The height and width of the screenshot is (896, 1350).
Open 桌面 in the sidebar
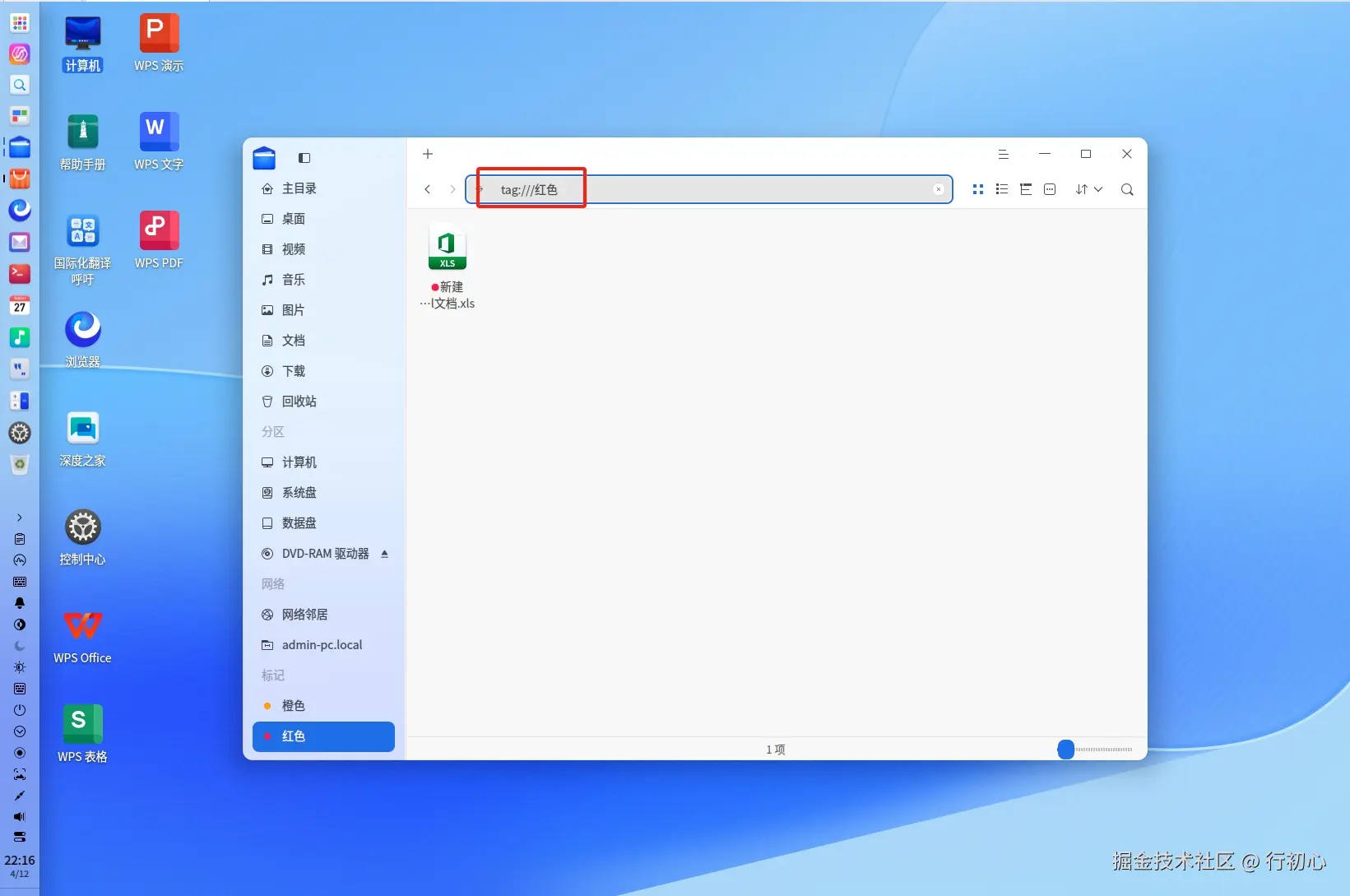(x=323, y=219)
